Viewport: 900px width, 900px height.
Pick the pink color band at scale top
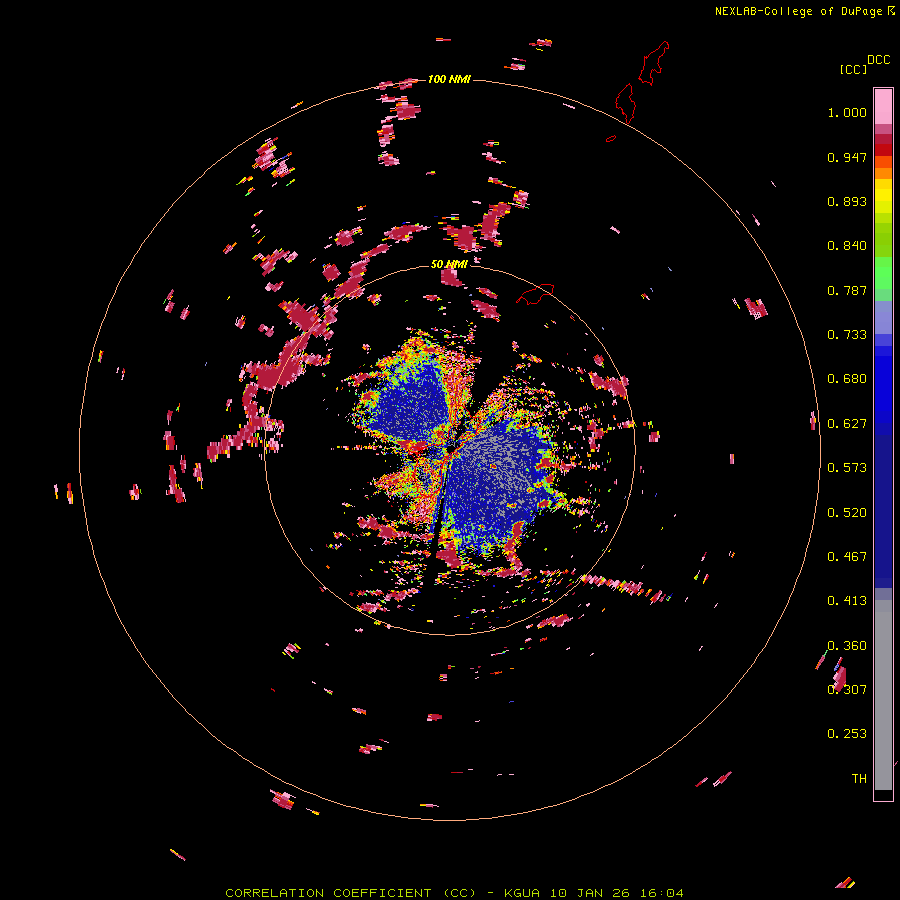tap(883, 106)
